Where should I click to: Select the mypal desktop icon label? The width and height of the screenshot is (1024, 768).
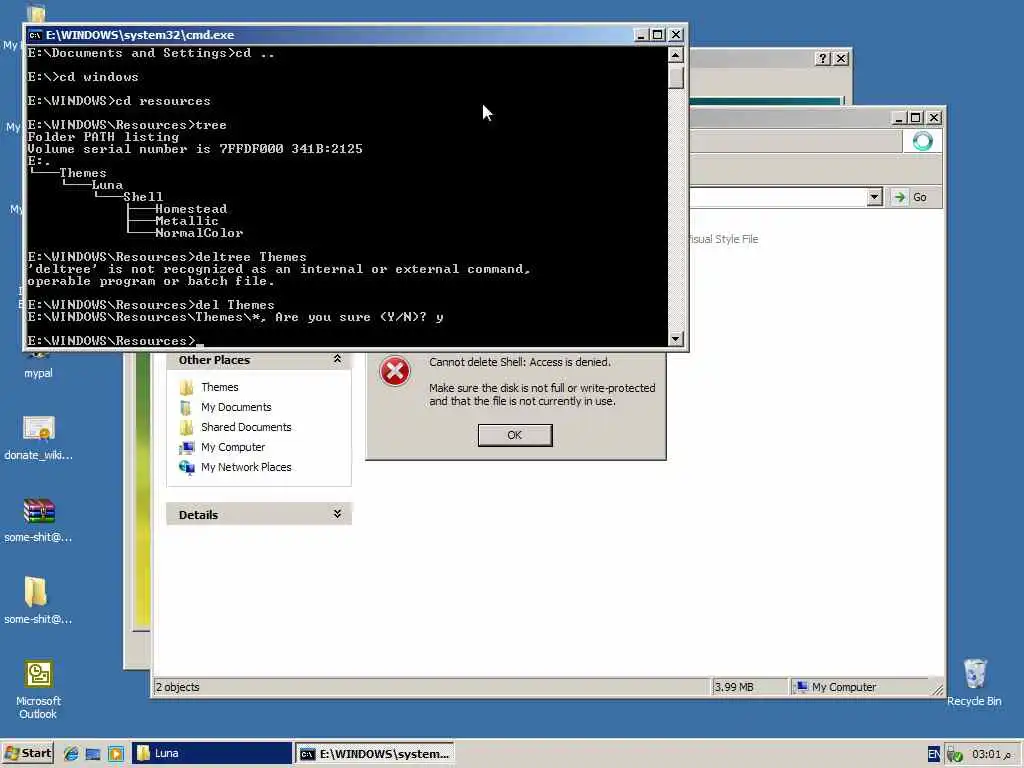pos(38,373)
